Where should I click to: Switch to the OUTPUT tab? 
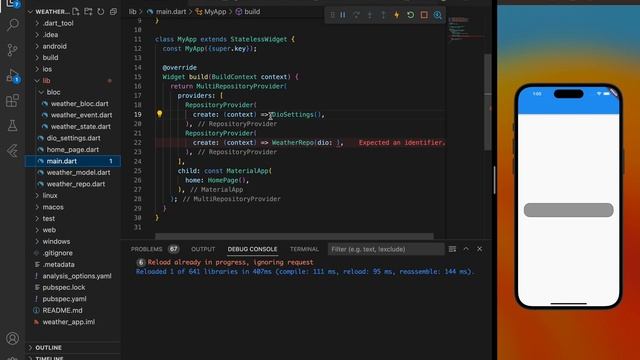point(203,249)
